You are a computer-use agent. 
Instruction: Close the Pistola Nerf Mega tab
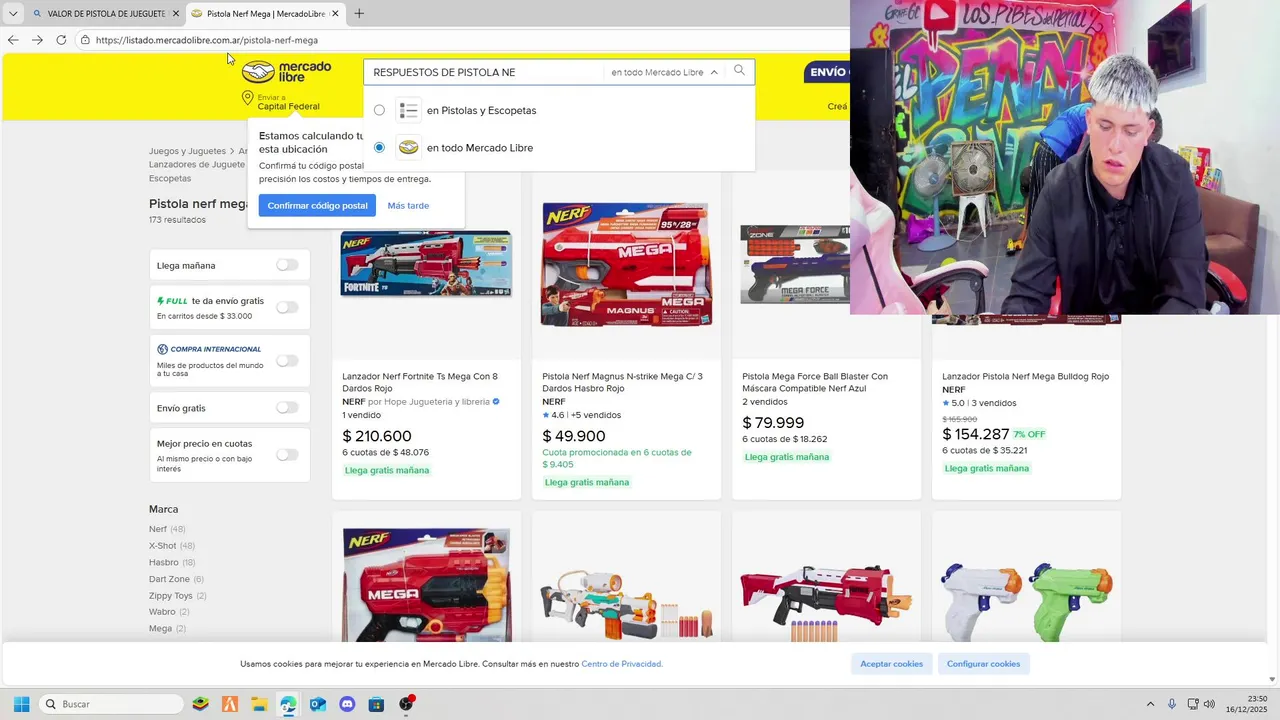pos(335,14)
